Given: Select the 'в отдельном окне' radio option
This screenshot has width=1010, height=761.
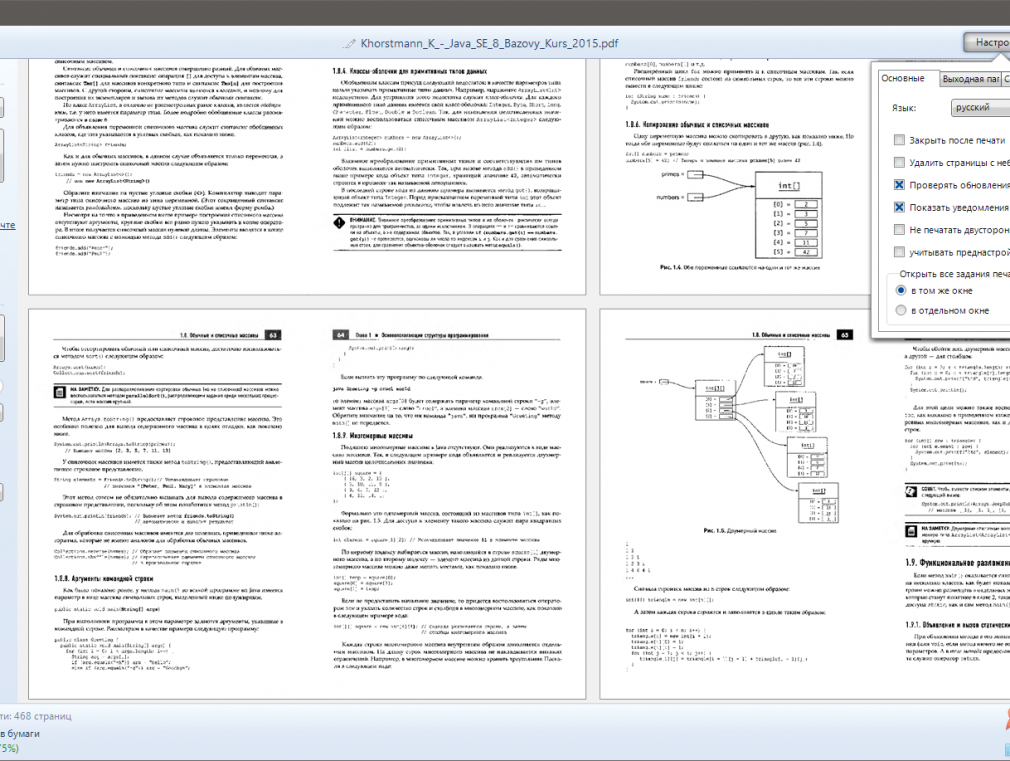Looking at the screenshot, I should click(901, 311).
